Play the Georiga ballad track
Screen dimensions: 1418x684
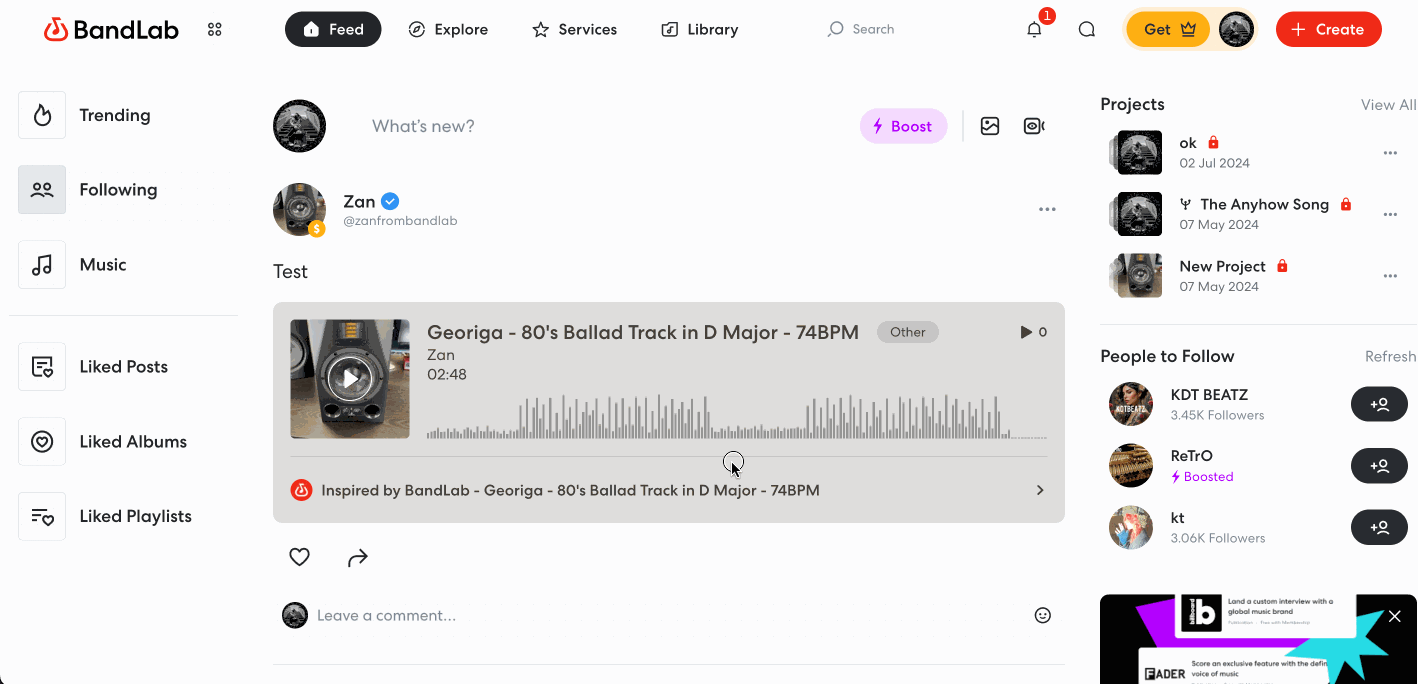(x=350, y=379)
